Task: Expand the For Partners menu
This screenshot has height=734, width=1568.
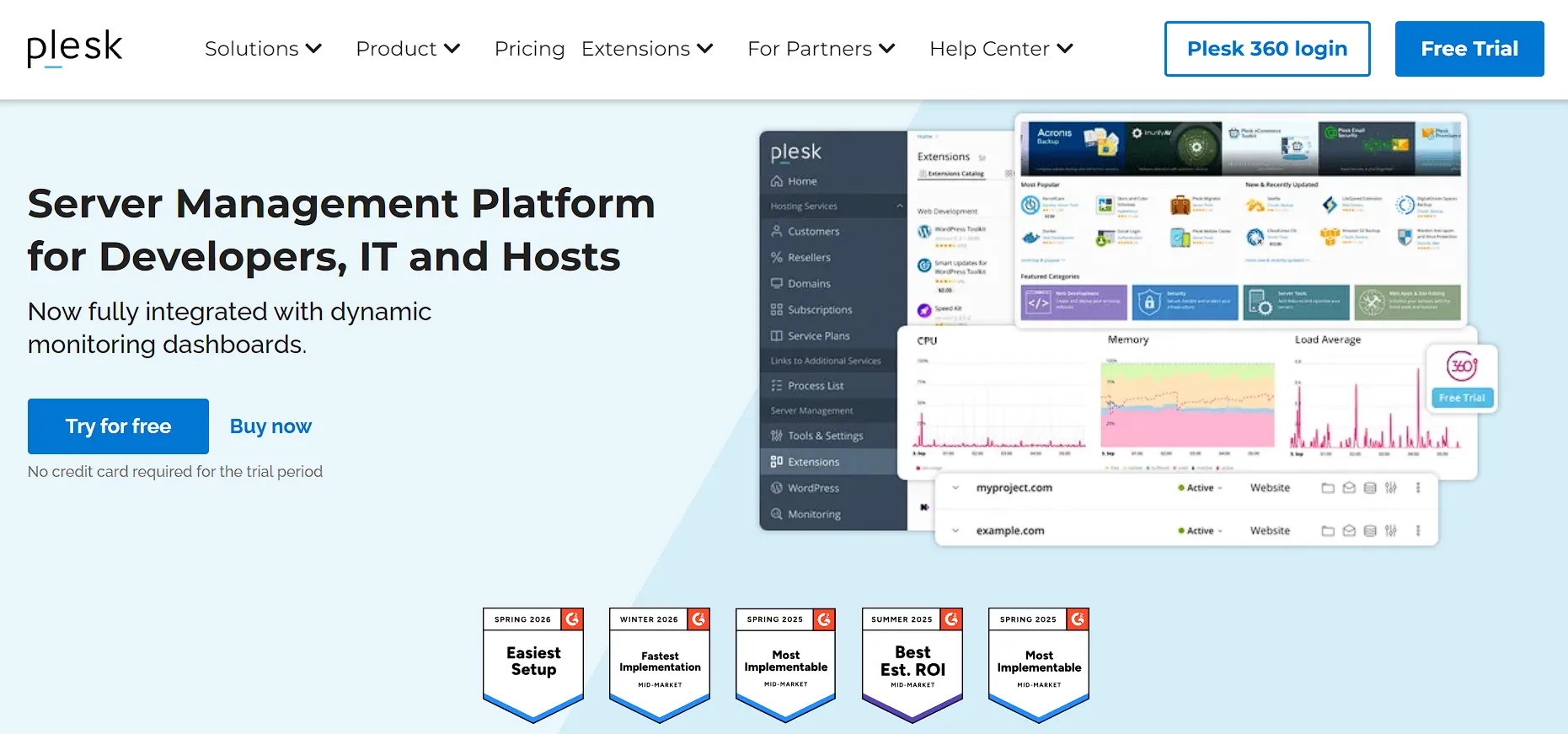Action: (x=821, y=49)
